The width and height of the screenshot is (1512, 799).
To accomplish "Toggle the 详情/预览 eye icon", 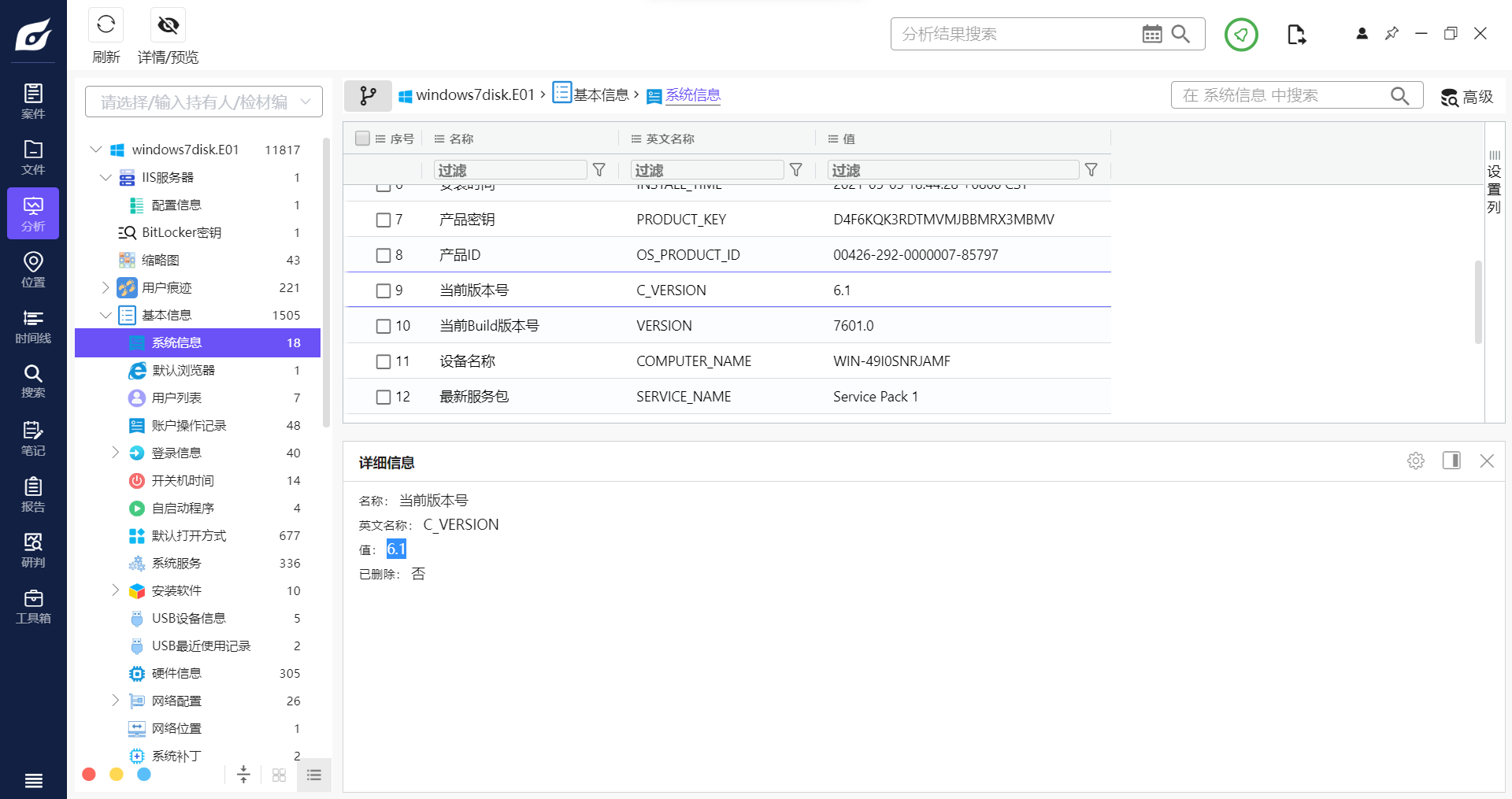I will (x=168, y=24).
